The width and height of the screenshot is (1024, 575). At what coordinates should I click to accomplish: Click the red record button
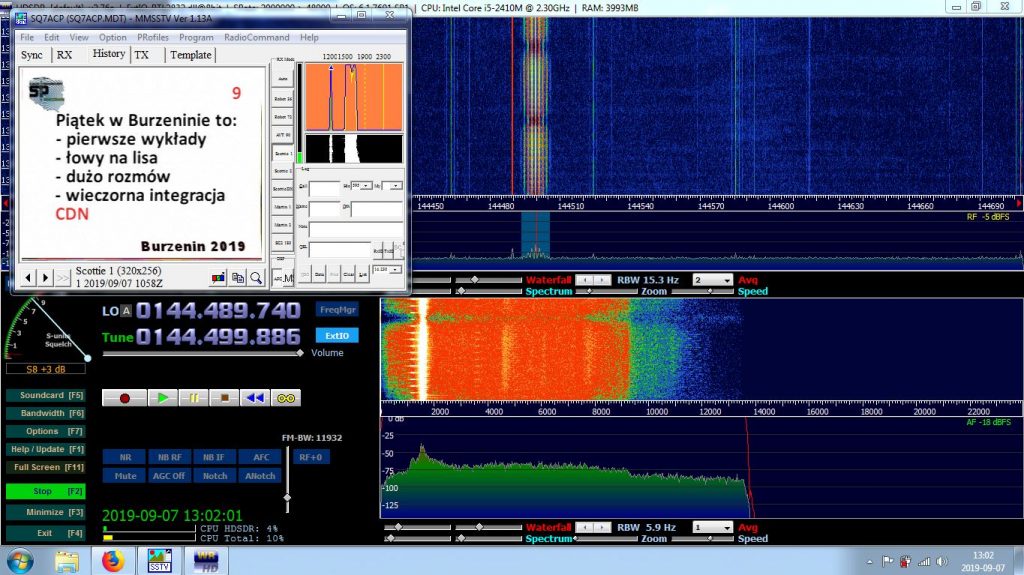[124, 398]
